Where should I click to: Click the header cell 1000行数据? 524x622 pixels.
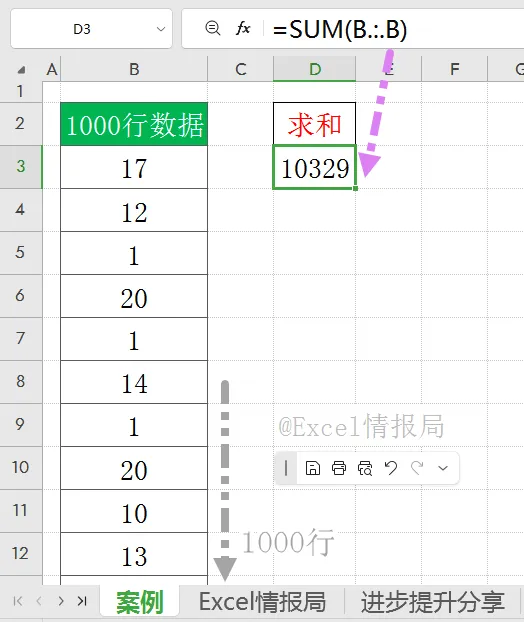[134, 124]
